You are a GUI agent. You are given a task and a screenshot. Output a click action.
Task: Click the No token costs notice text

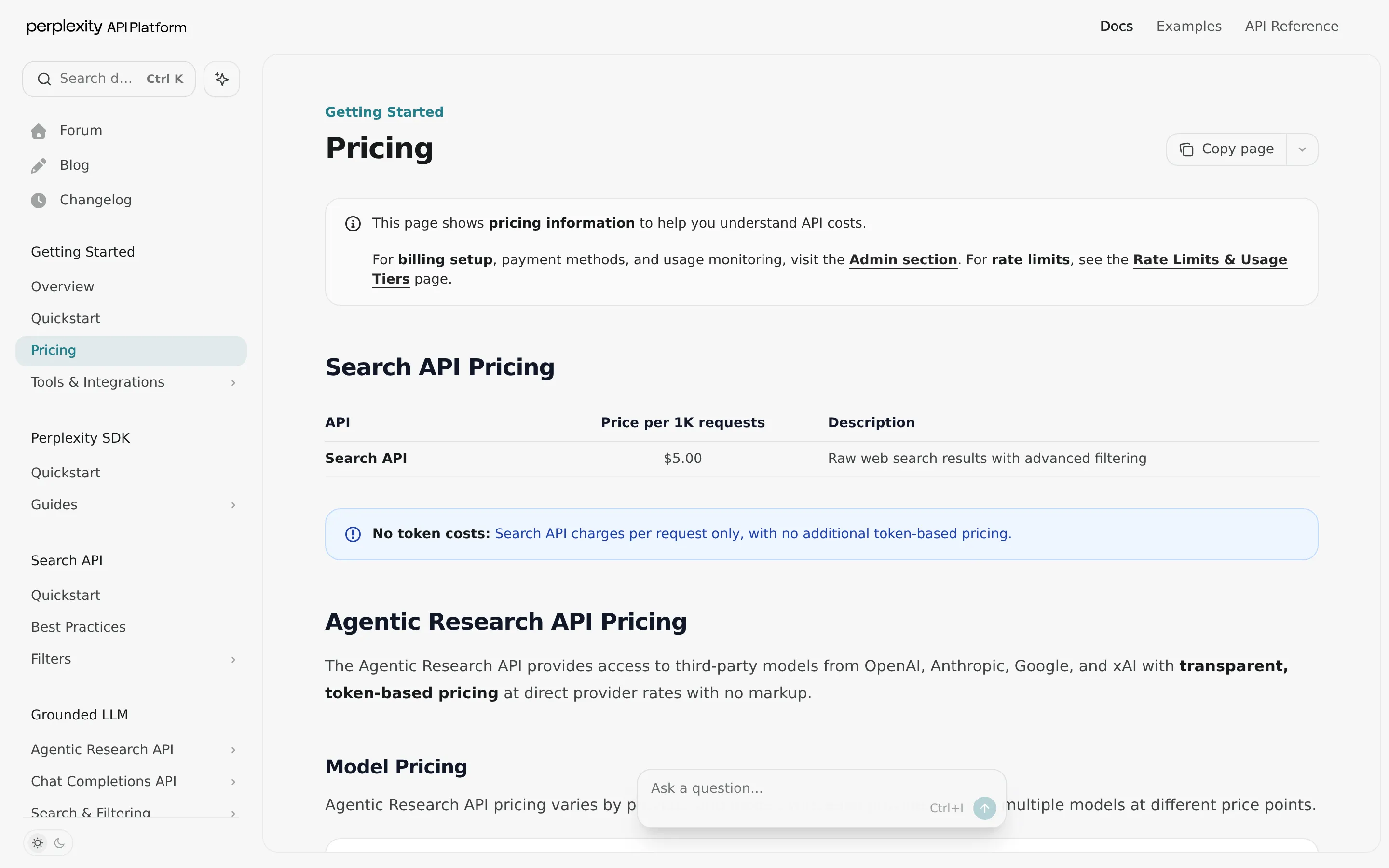tap(692, 534)
